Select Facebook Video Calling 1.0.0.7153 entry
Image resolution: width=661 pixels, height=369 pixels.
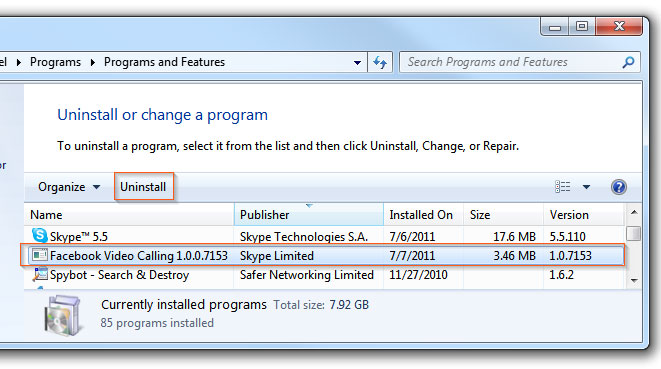coord(324,255)
